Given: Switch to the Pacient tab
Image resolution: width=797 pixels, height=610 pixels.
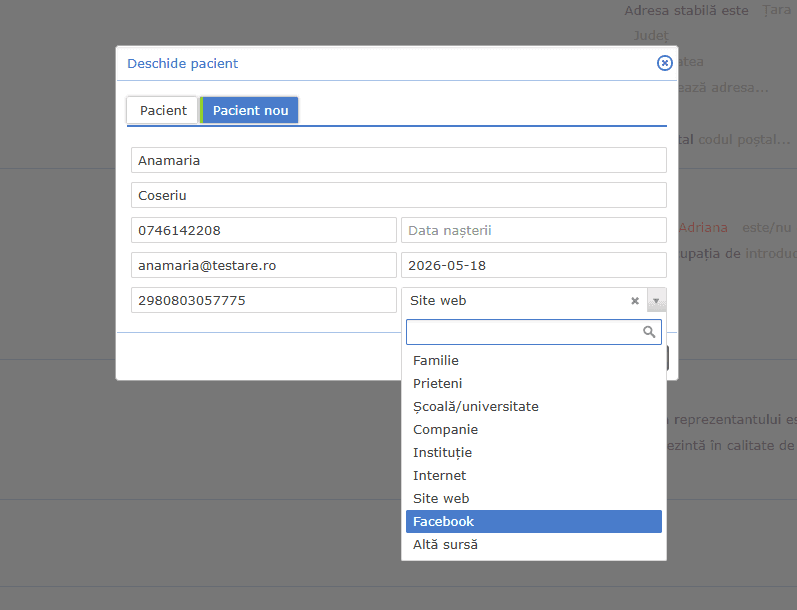Looking at the screenshot, I should [x=163, y=110].
